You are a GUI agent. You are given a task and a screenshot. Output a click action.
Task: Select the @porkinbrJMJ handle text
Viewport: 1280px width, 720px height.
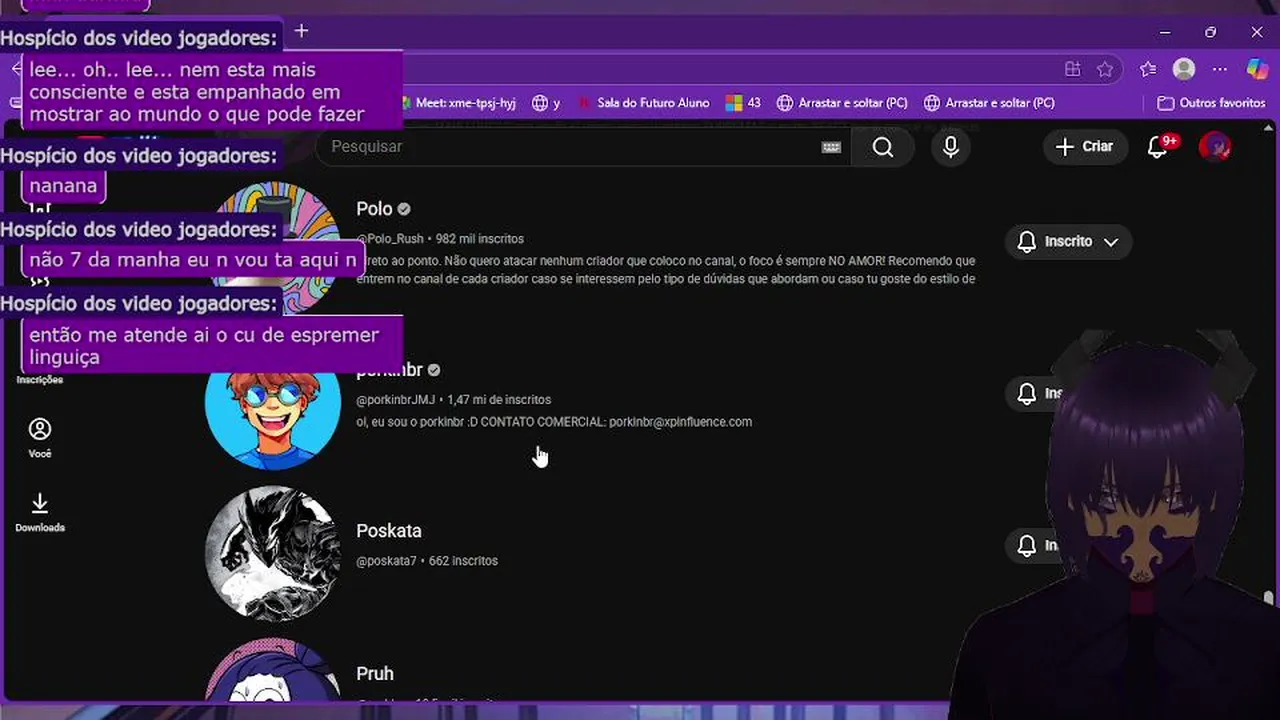[x=395, y=400]
